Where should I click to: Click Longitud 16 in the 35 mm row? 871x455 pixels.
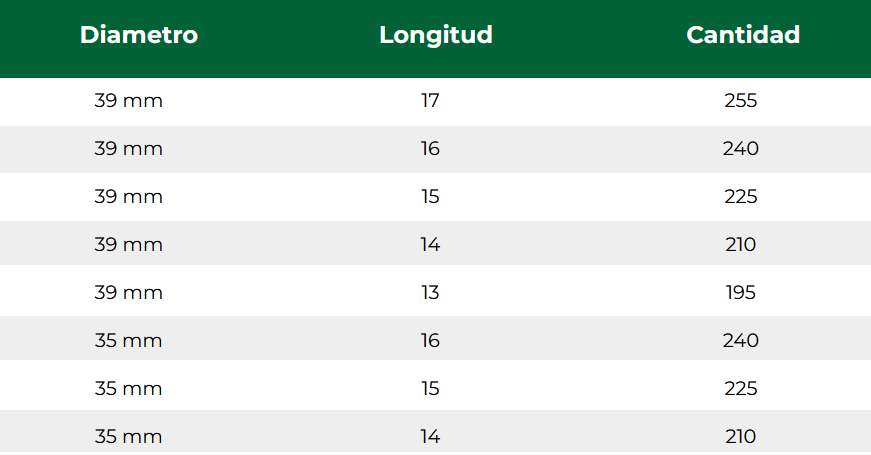tap(430, 341)
